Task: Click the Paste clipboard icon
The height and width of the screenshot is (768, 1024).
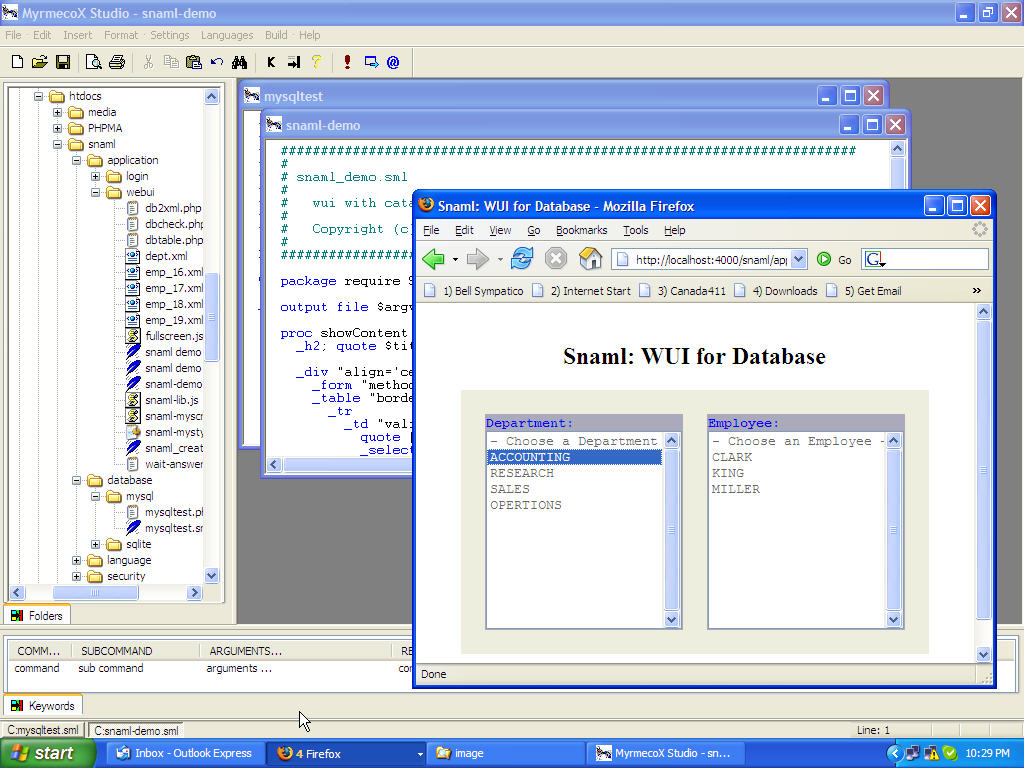Action: coord(193,62)
